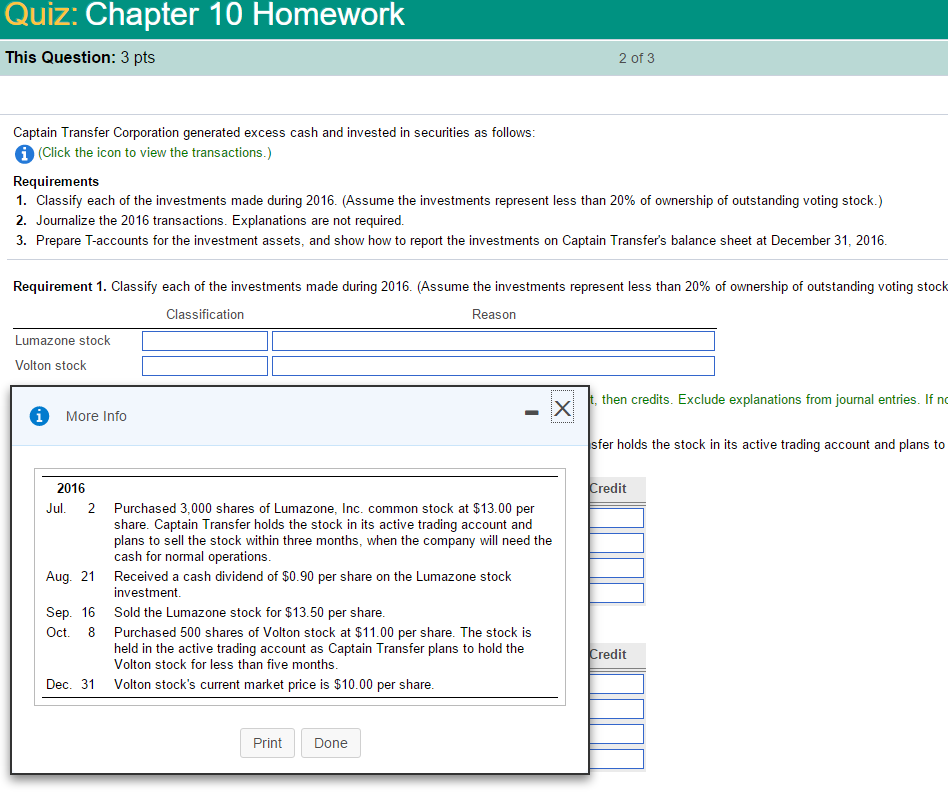Select the third Credit field under lower journal

click(x=621, y=733)
